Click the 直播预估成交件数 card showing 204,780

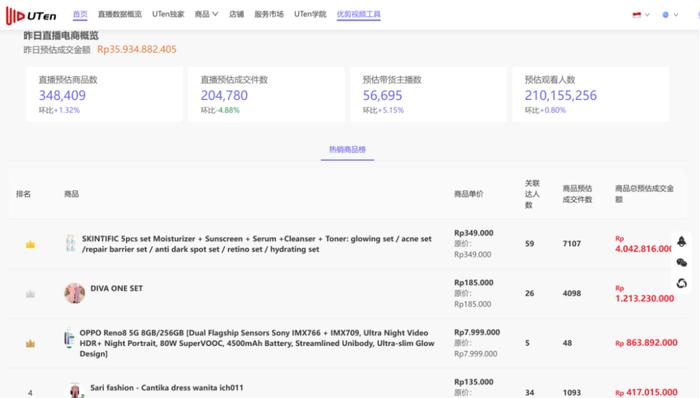(x=267, y=94)
